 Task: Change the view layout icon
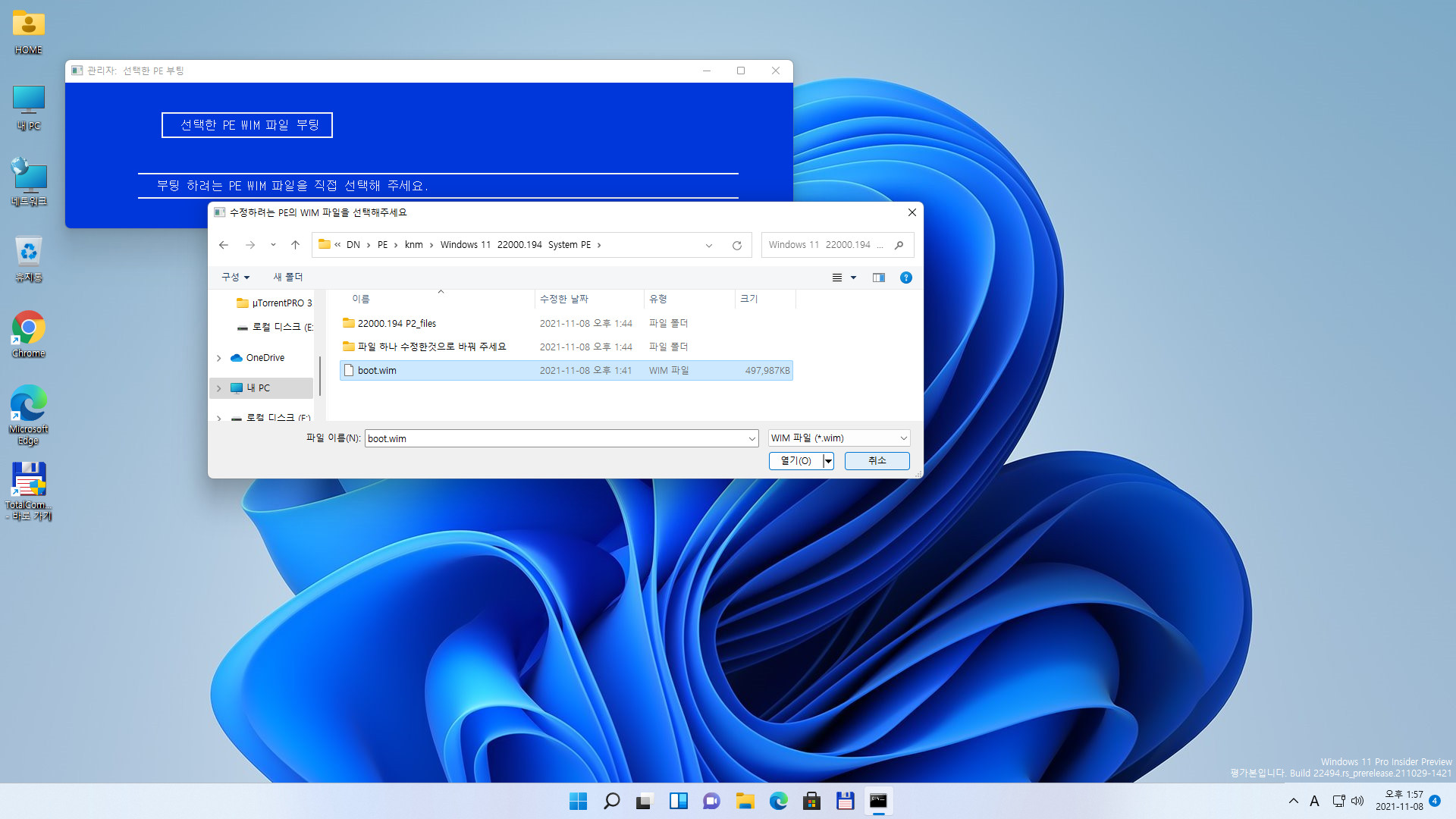(837, 278)
